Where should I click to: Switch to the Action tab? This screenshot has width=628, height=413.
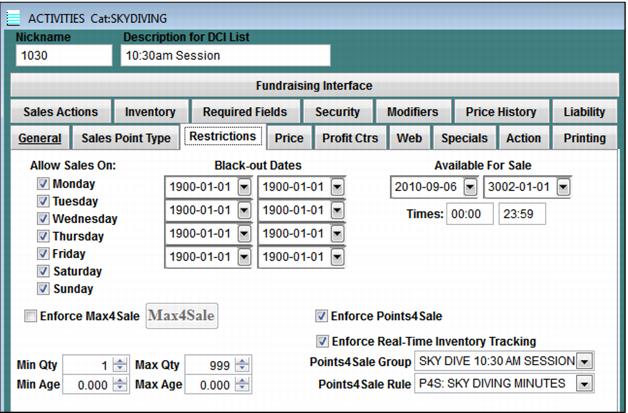click(523, 138)
